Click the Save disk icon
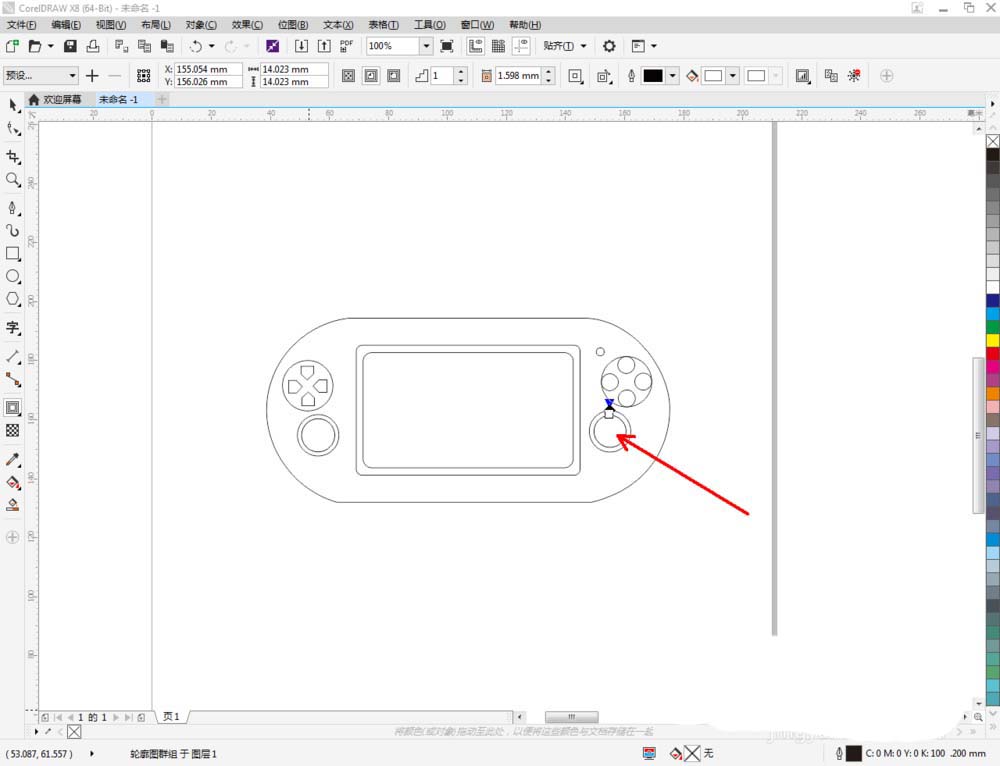 point(70,46)
